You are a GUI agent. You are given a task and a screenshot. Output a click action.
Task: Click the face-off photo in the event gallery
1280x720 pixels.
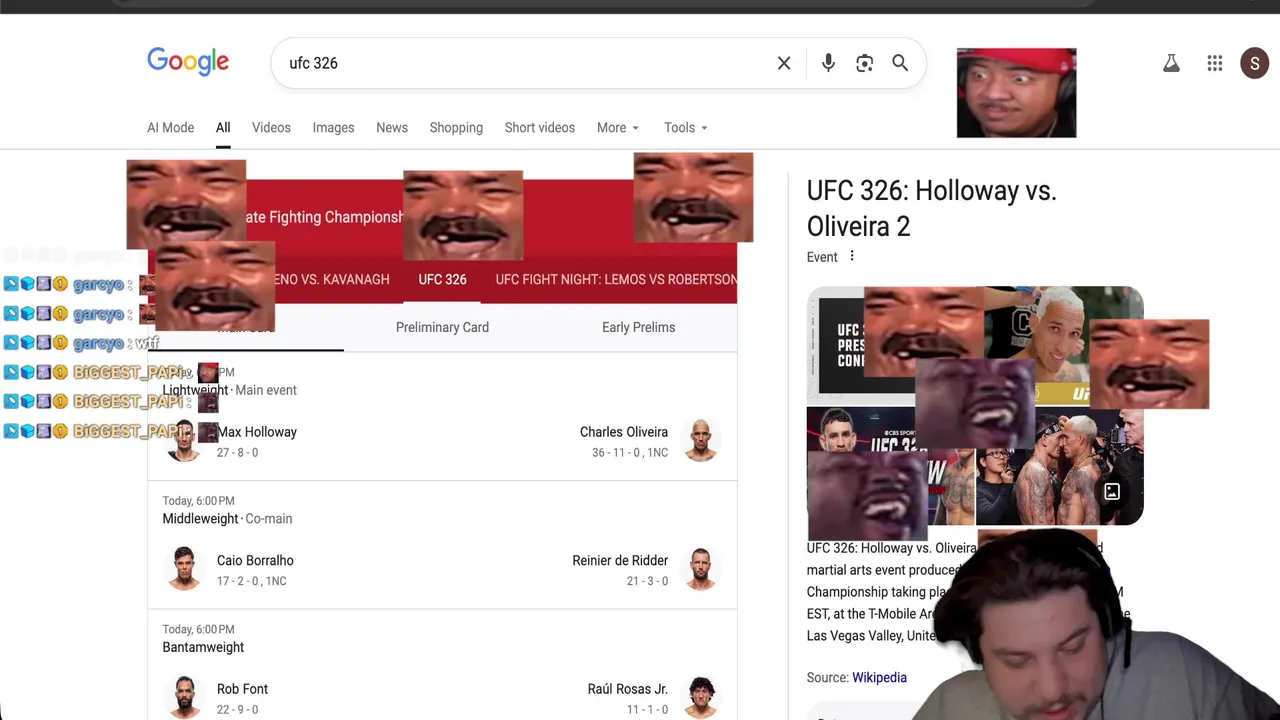point(1059,466)
